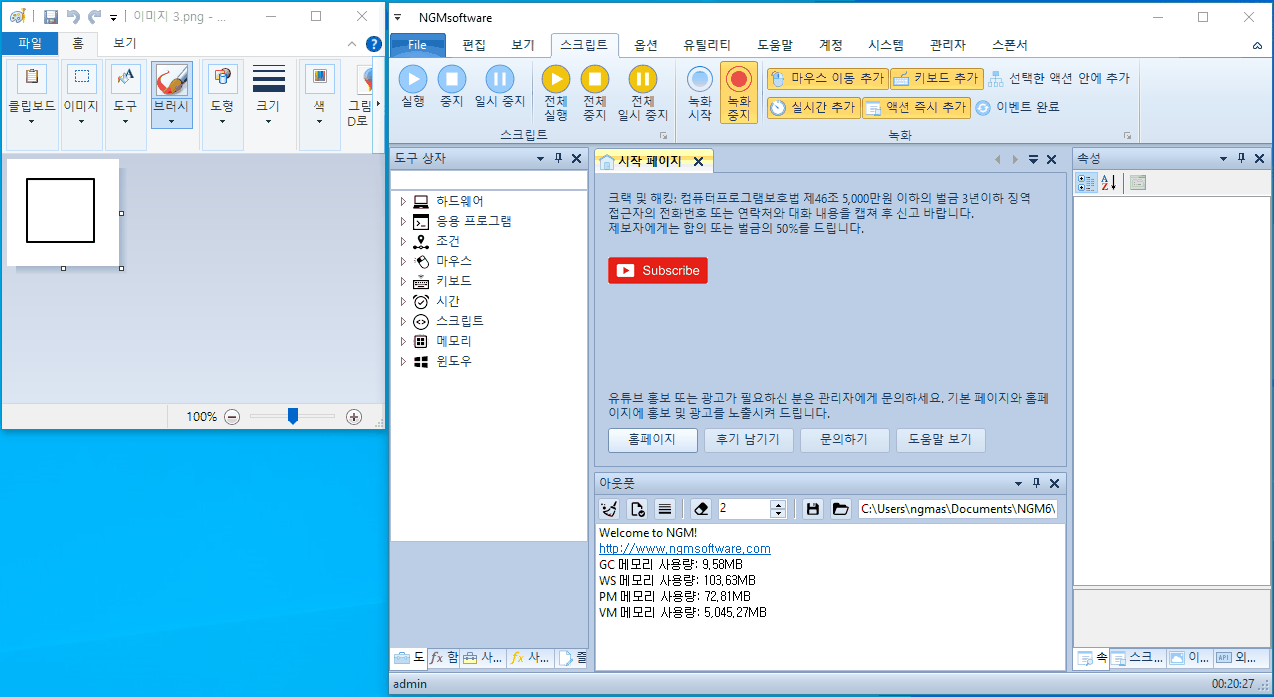Click 문의하기 button

844,439
